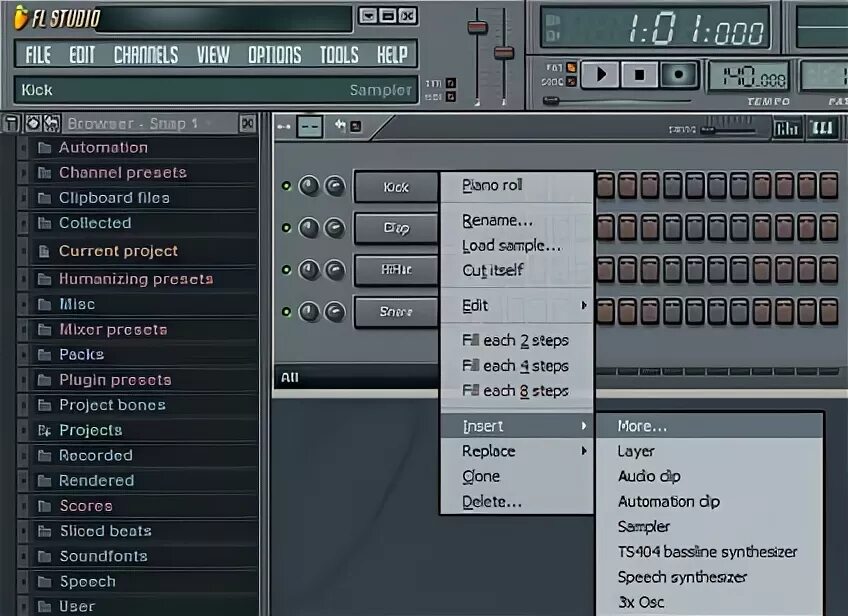Mute the HiHat channel via green LED
This screenshot has height=616, width=848.
287,269
